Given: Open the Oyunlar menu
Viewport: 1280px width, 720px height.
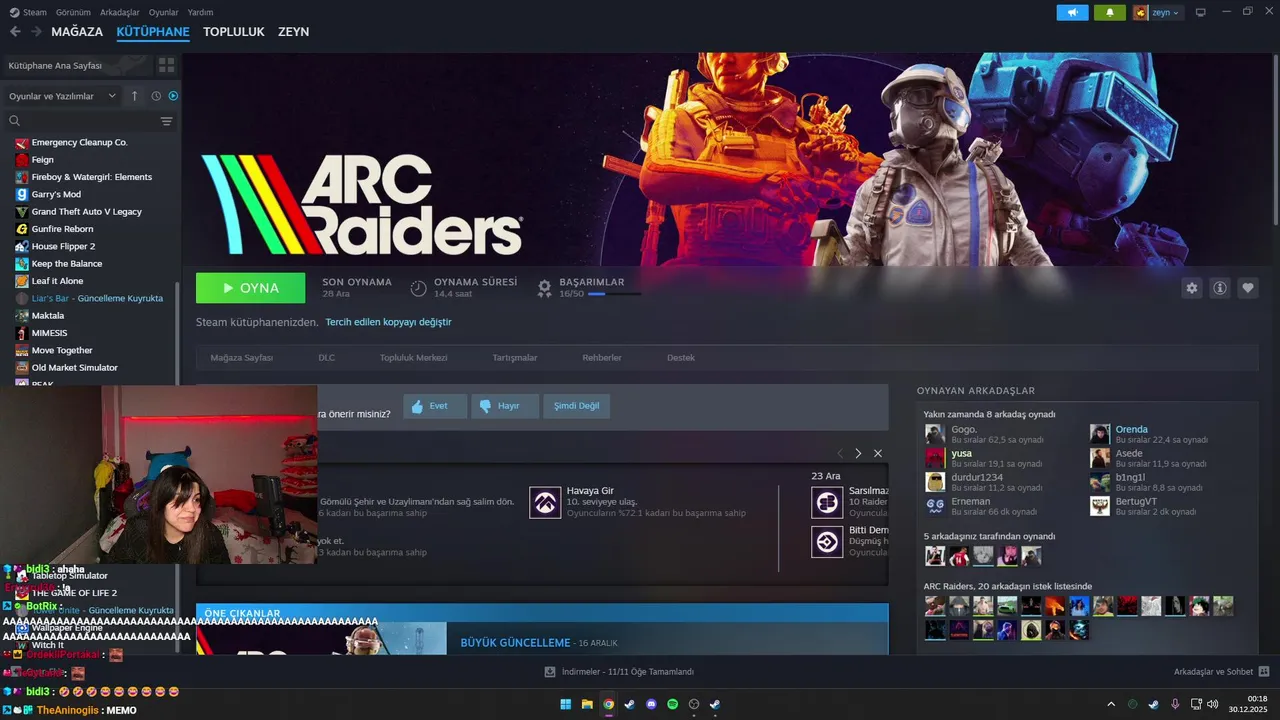Looking at the screenshot, I should pos(163,12).
